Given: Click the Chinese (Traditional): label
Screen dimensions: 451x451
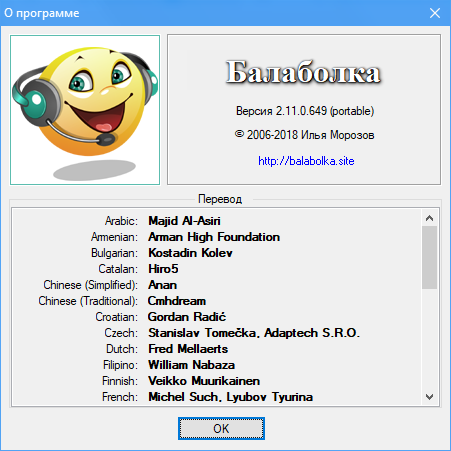Looking at the screenshot, I should pos(88,301).
